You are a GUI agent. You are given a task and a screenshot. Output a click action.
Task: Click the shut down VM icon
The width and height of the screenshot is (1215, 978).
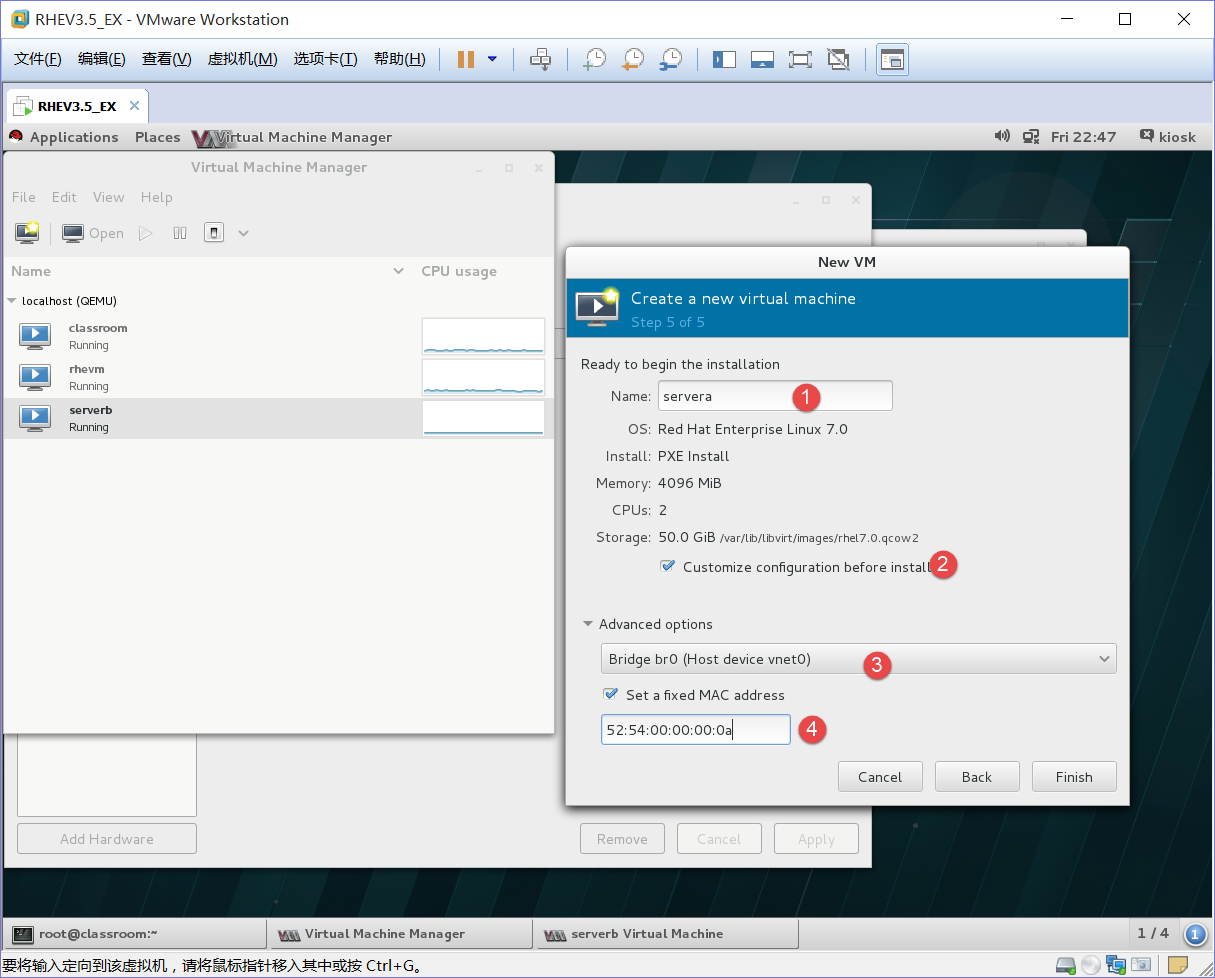click(x=213, y=233)
